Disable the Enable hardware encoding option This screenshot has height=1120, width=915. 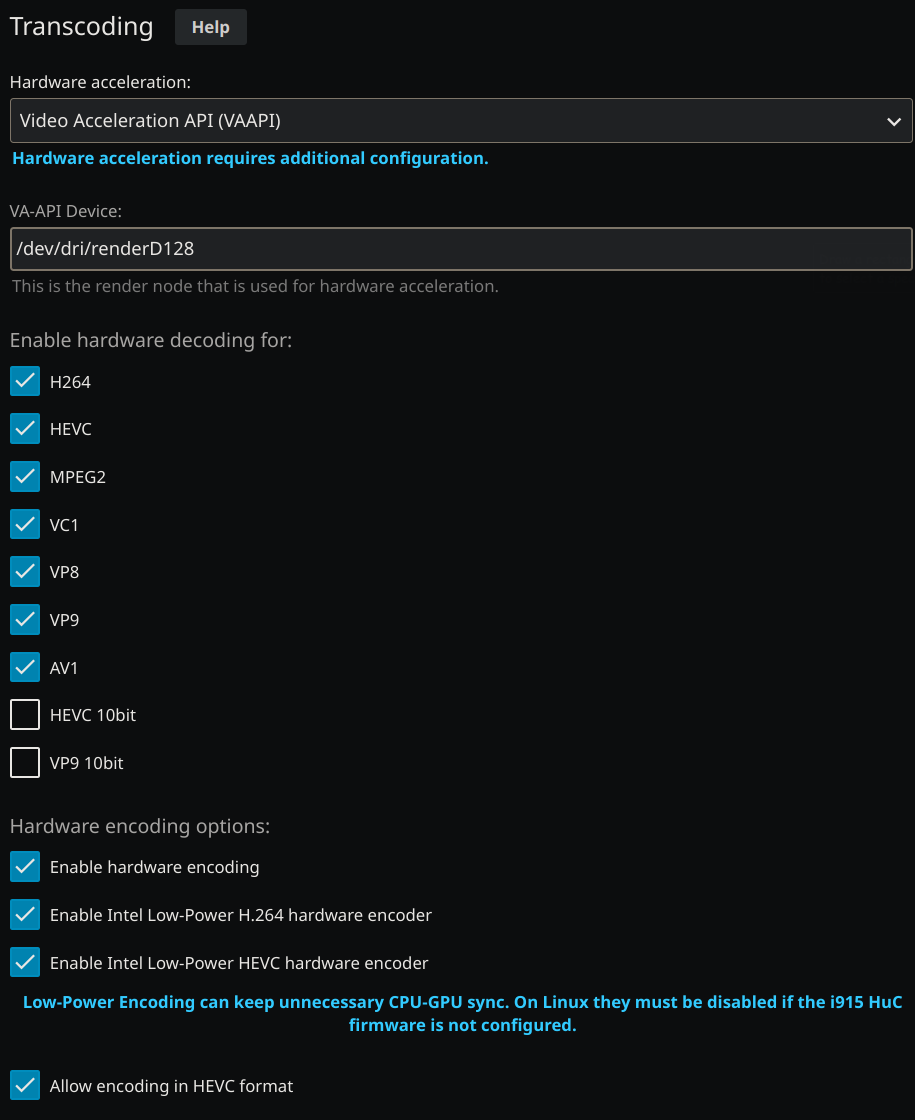tap(25, 867)
